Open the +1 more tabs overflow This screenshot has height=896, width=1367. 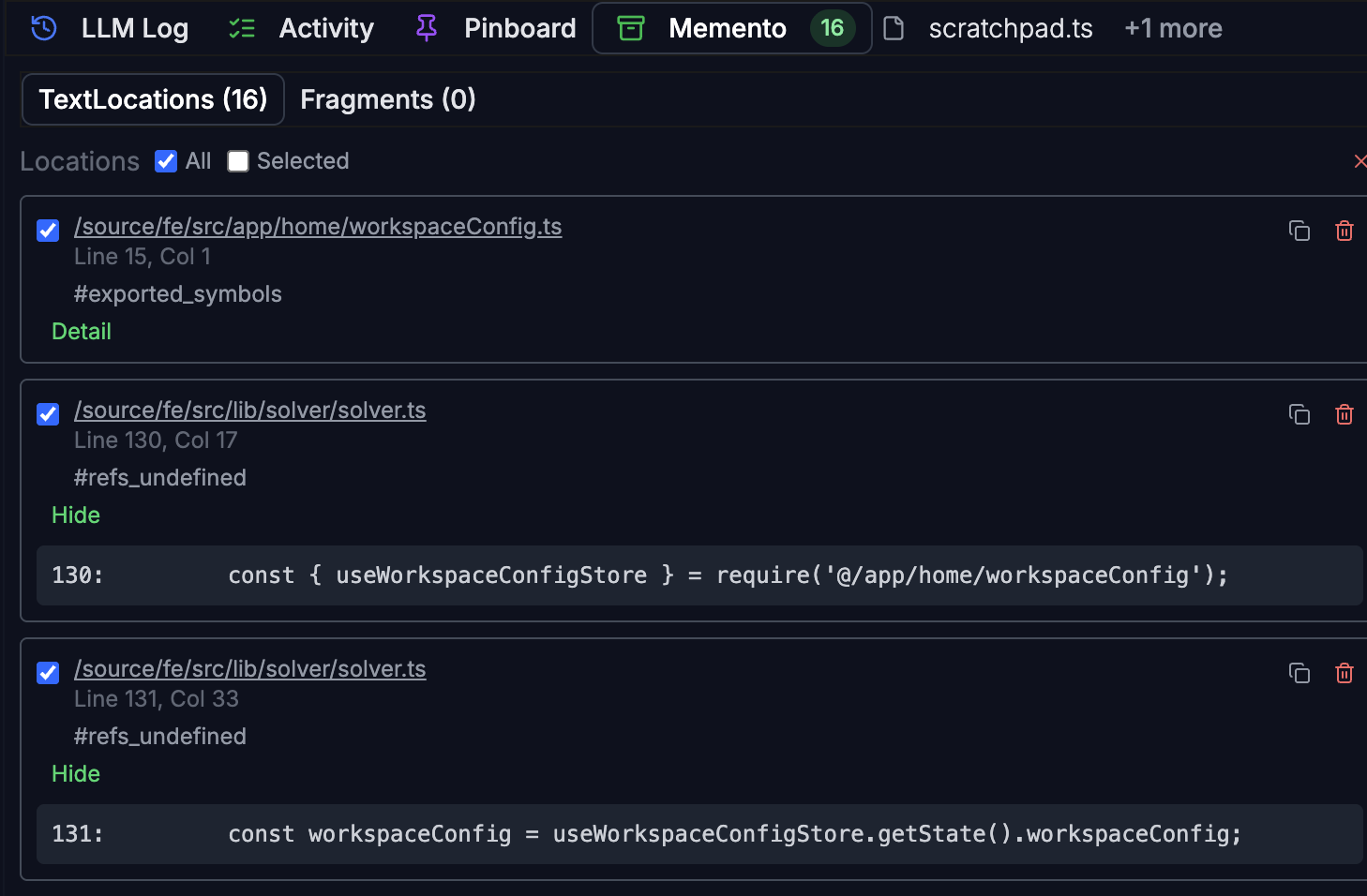coord(1173,29)
